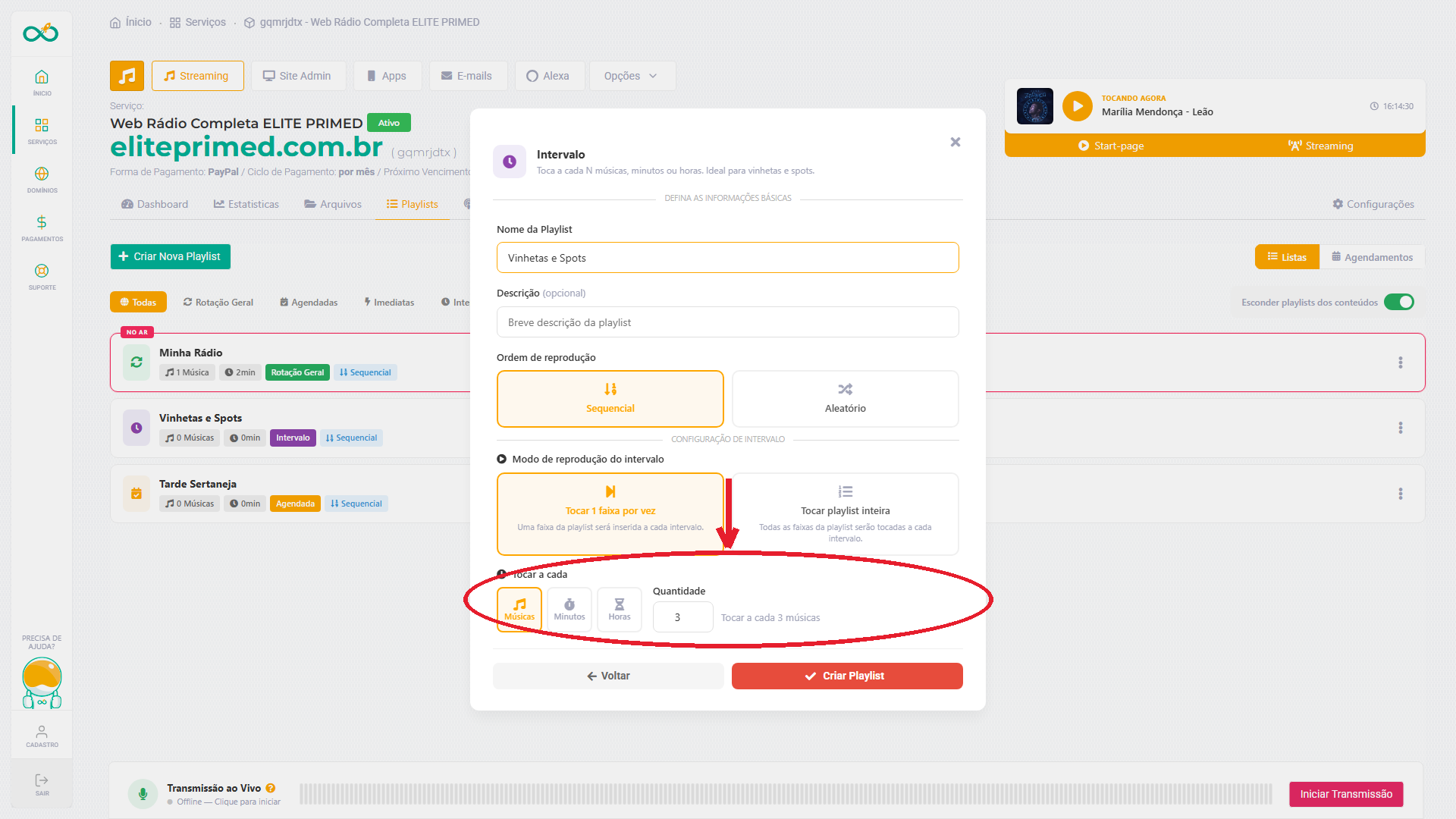Open options menu for Vinhetas e Spots playlist
This screenshot has height=819, width=1456.
click(1400, 428)
